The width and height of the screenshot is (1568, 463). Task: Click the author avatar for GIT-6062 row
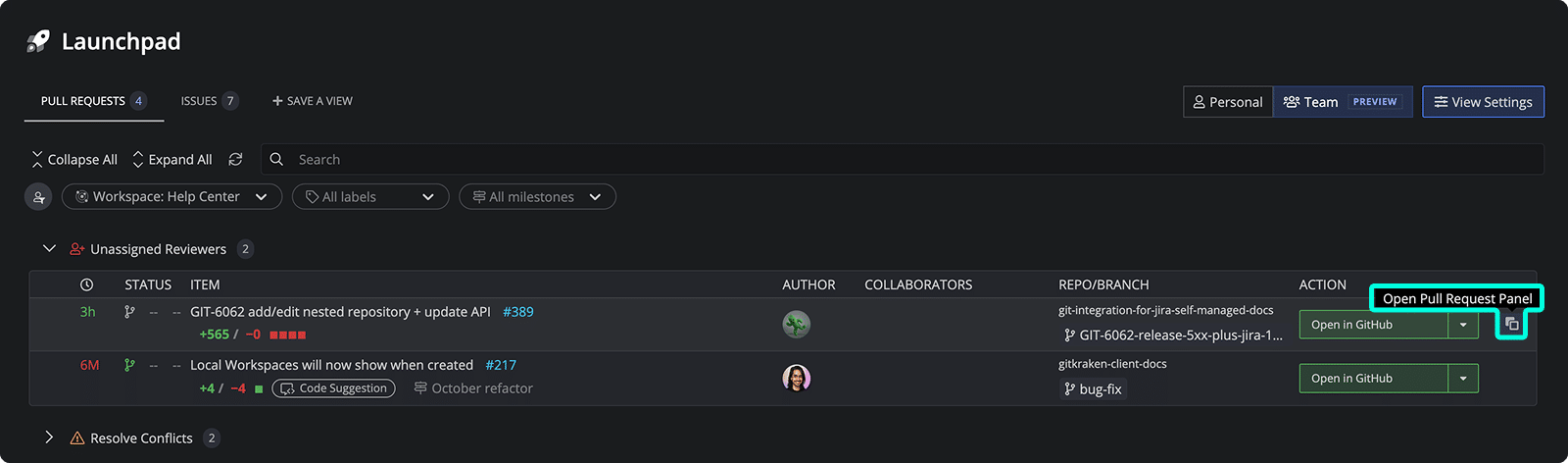point(797,324)
